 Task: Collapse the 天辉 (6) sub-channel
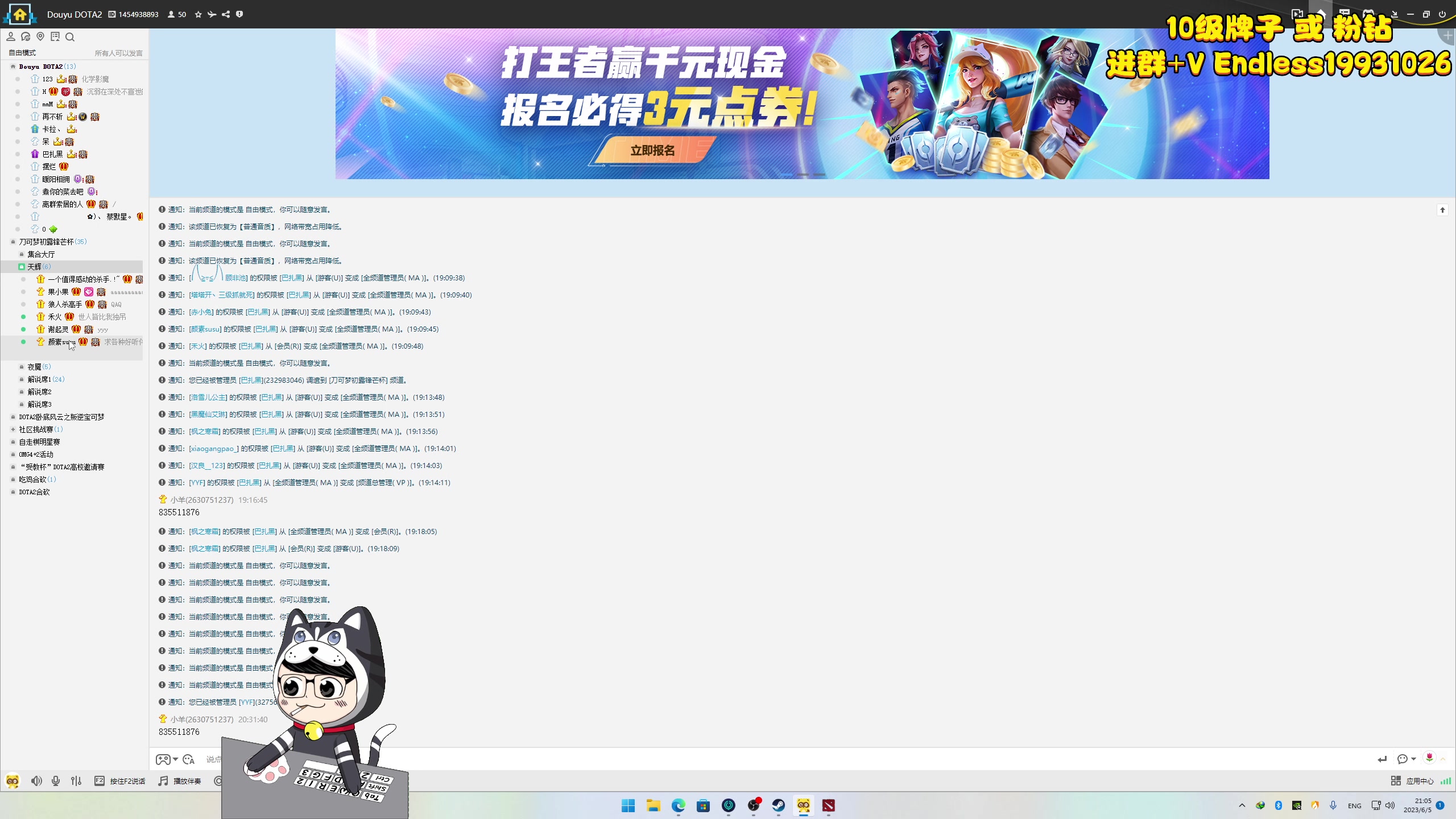pyautogui.click(x=22, y=267)
